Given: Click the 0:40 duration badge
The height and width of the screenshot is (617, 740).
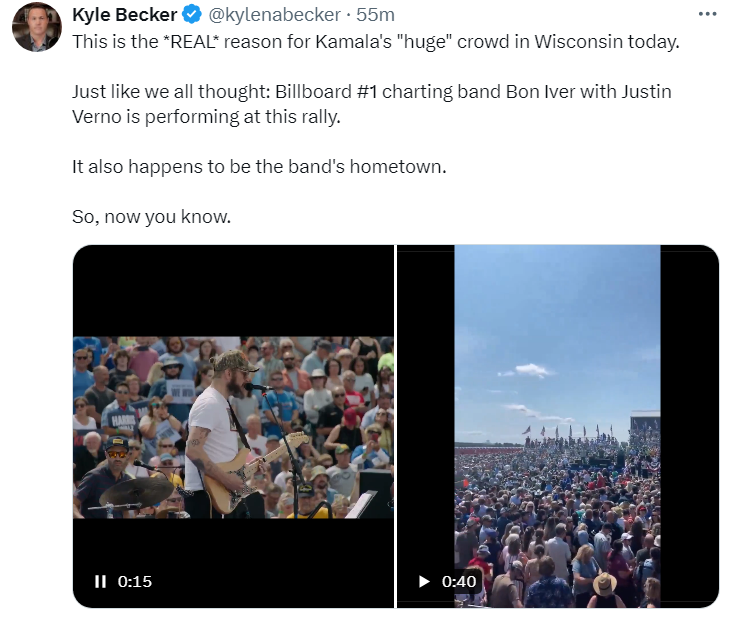Looking at the screenshot, I should (459, 581).
